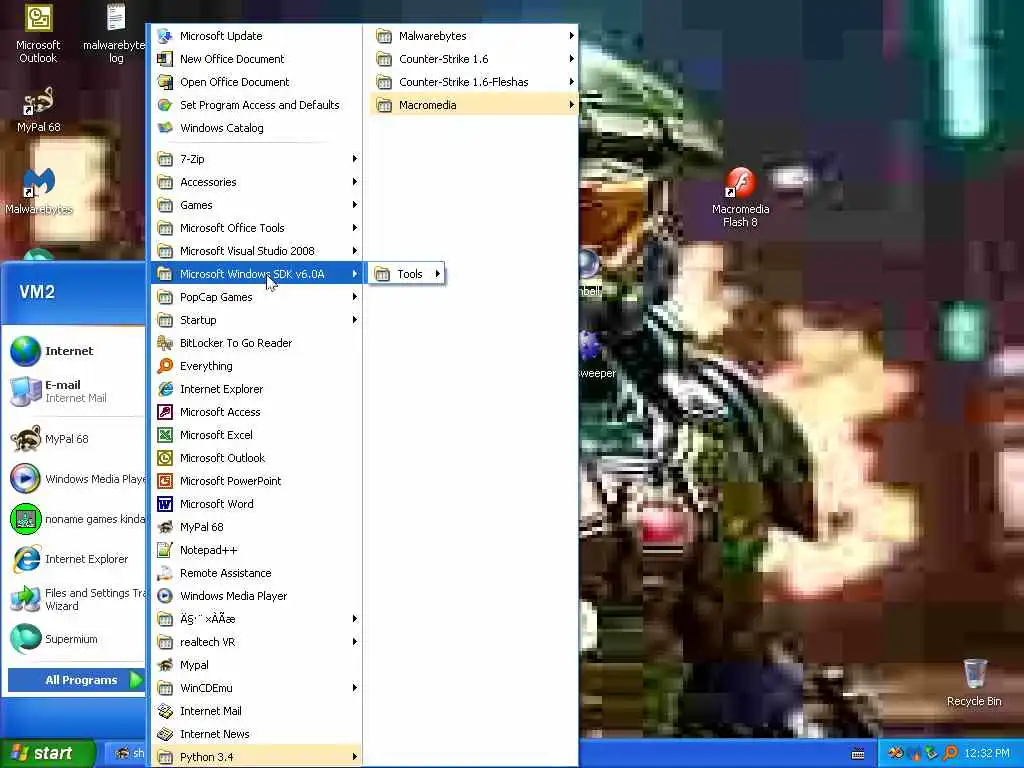Expand the Microsoft Office Tools folder
The height and width of the screenshot is (768, 1024).
click(257, 227)
